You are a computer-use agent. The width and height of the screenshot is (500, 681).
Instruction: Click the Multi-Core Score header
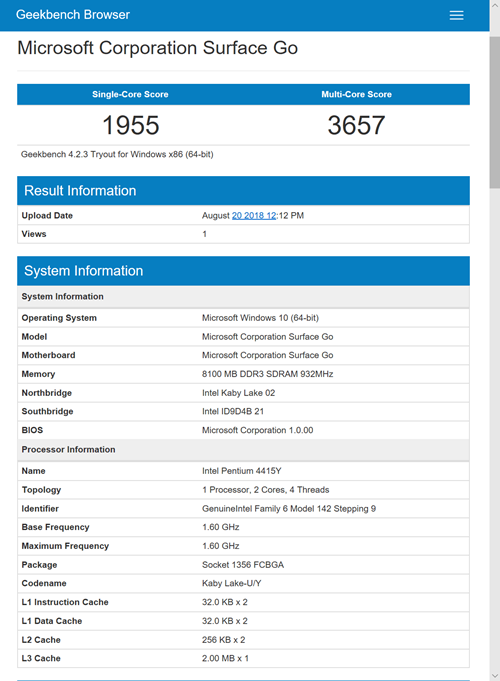pyautogui.click(x=357, y=94)
